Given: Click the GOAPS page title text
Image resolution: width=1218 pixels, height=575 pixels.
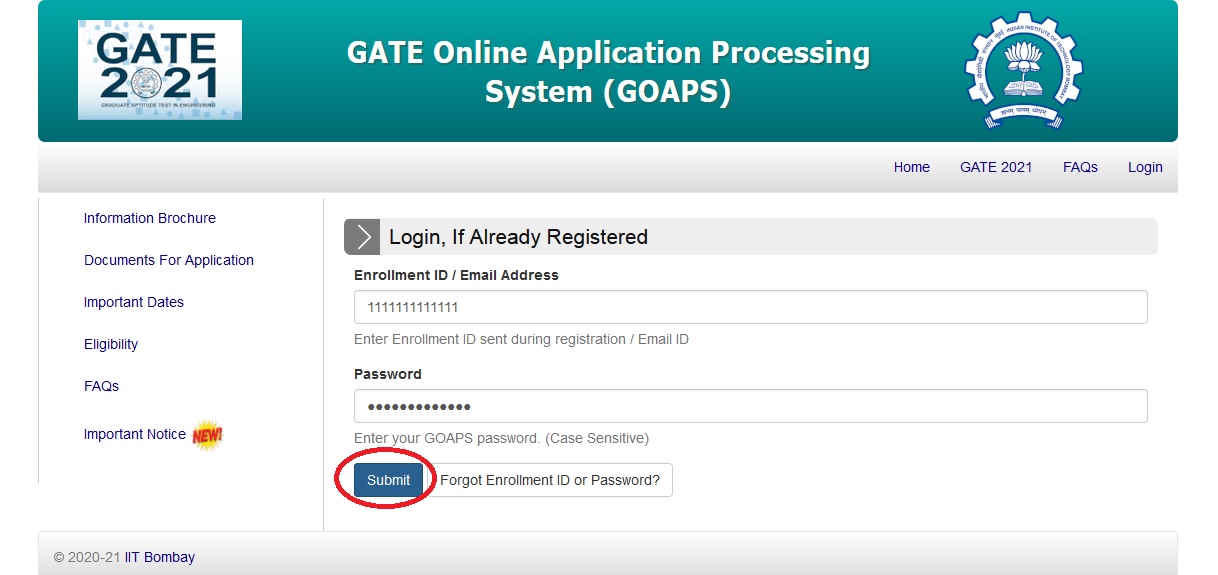Looking at the screenshot, I should point(608,72).
